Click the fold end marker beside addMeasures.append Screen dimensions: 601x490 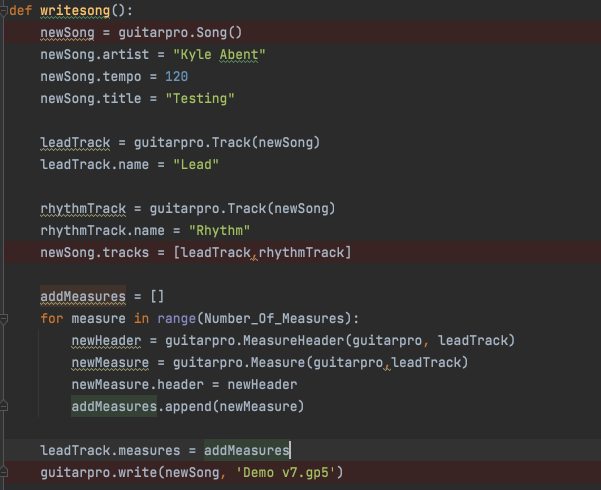click(4, 406)
